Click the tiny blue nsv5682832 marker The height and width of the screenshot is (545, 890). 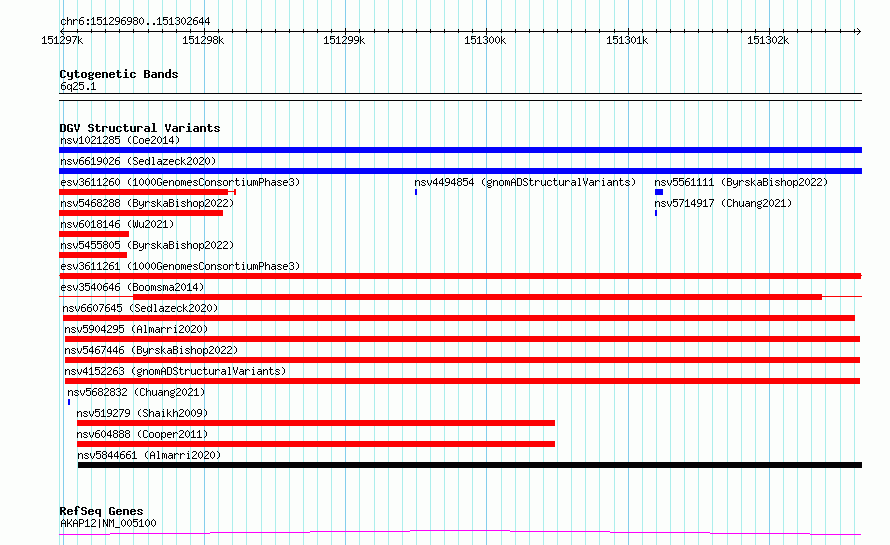(69, 402)
